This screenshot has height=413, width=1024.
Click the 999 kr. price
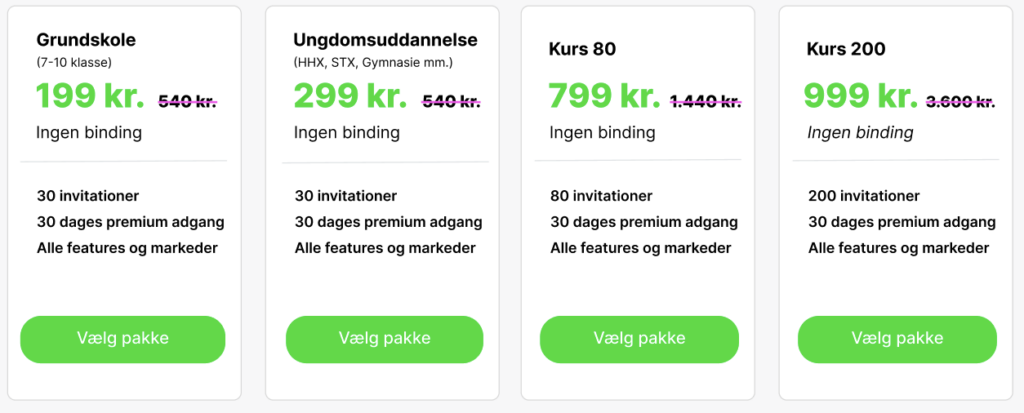[x=862, y=95]
